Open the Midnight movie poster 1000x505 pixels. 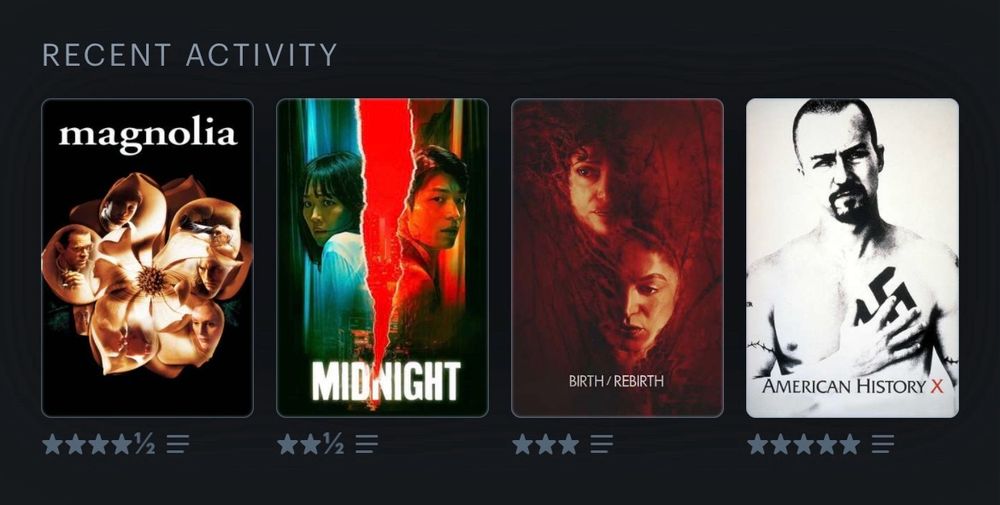click(x=382, y=258)
